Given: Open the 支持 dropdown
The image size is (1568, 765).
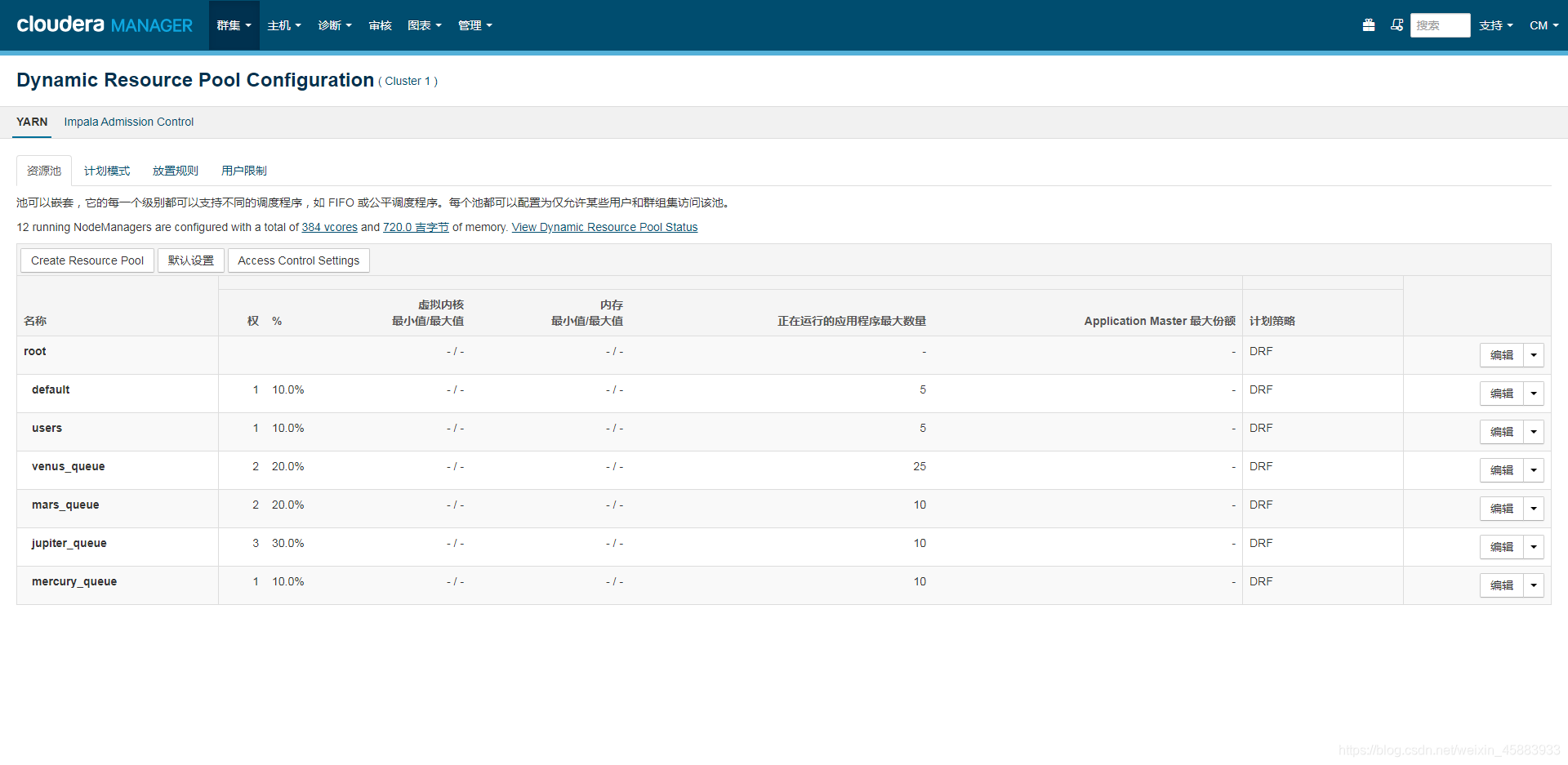Looking at the screenshot, I should click(x=1495, y=25).
